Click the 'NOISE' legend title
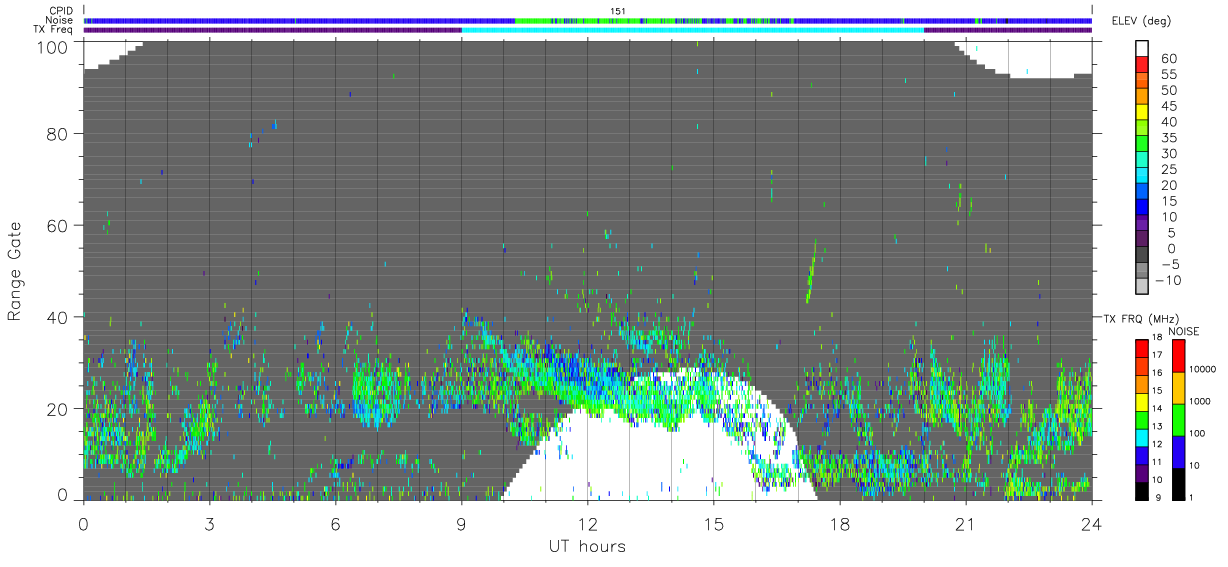This screenshot has height=567, width=1228. 1183,330
